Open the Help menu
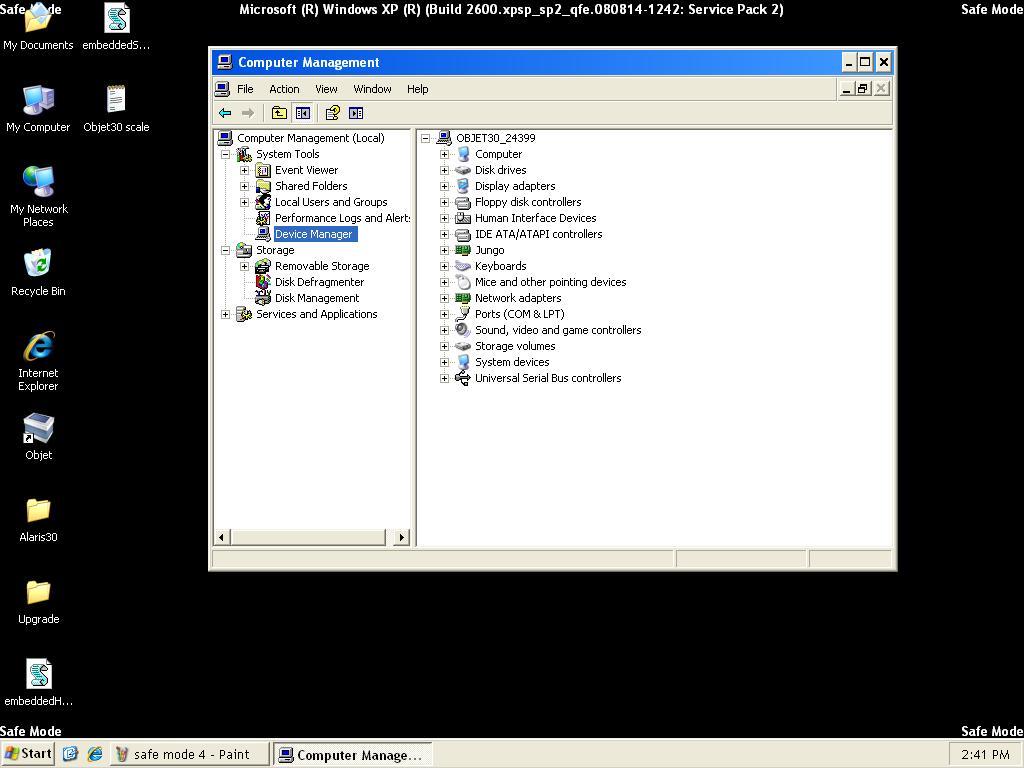The height and width of the screenshot is (768, 1024). (417, 89)
